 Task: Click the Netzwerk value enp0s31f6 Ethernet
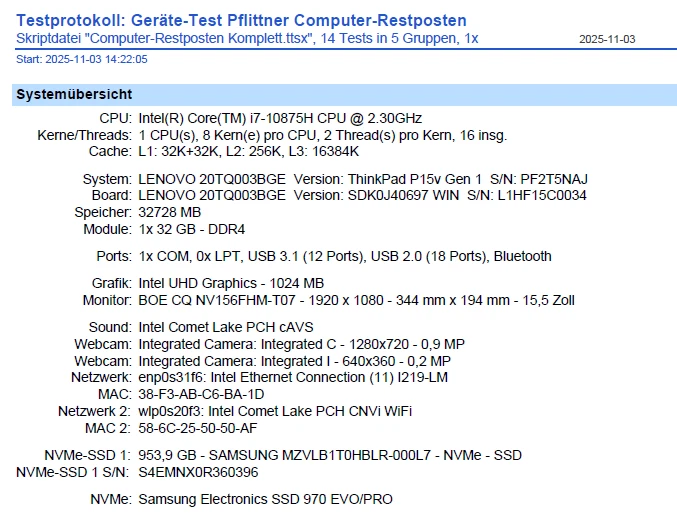pyautogui.click(x=293, y=378)
